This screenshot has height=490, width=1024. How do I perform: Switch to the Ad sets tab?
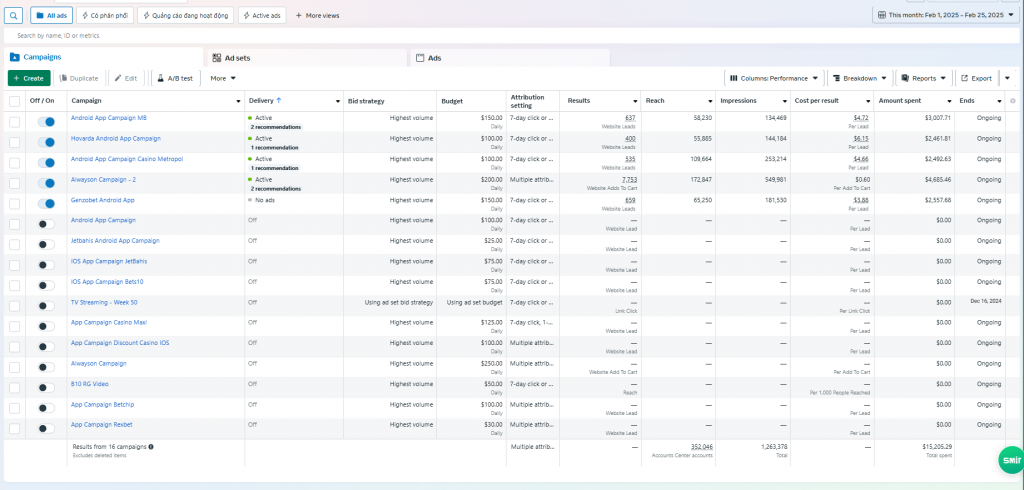(237, 58)
